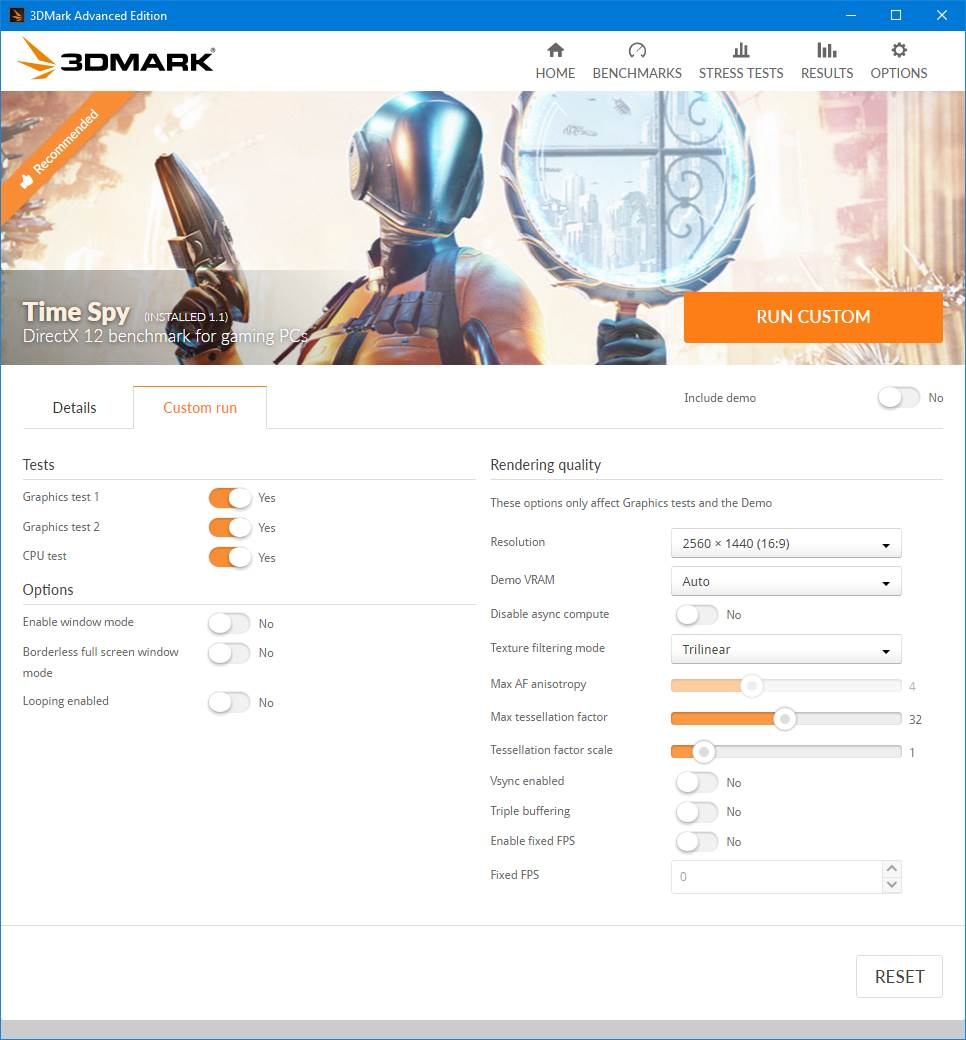Click the Time Spy title text
The height and width of the screenshot is (1040, 966).
coord(76,312)
